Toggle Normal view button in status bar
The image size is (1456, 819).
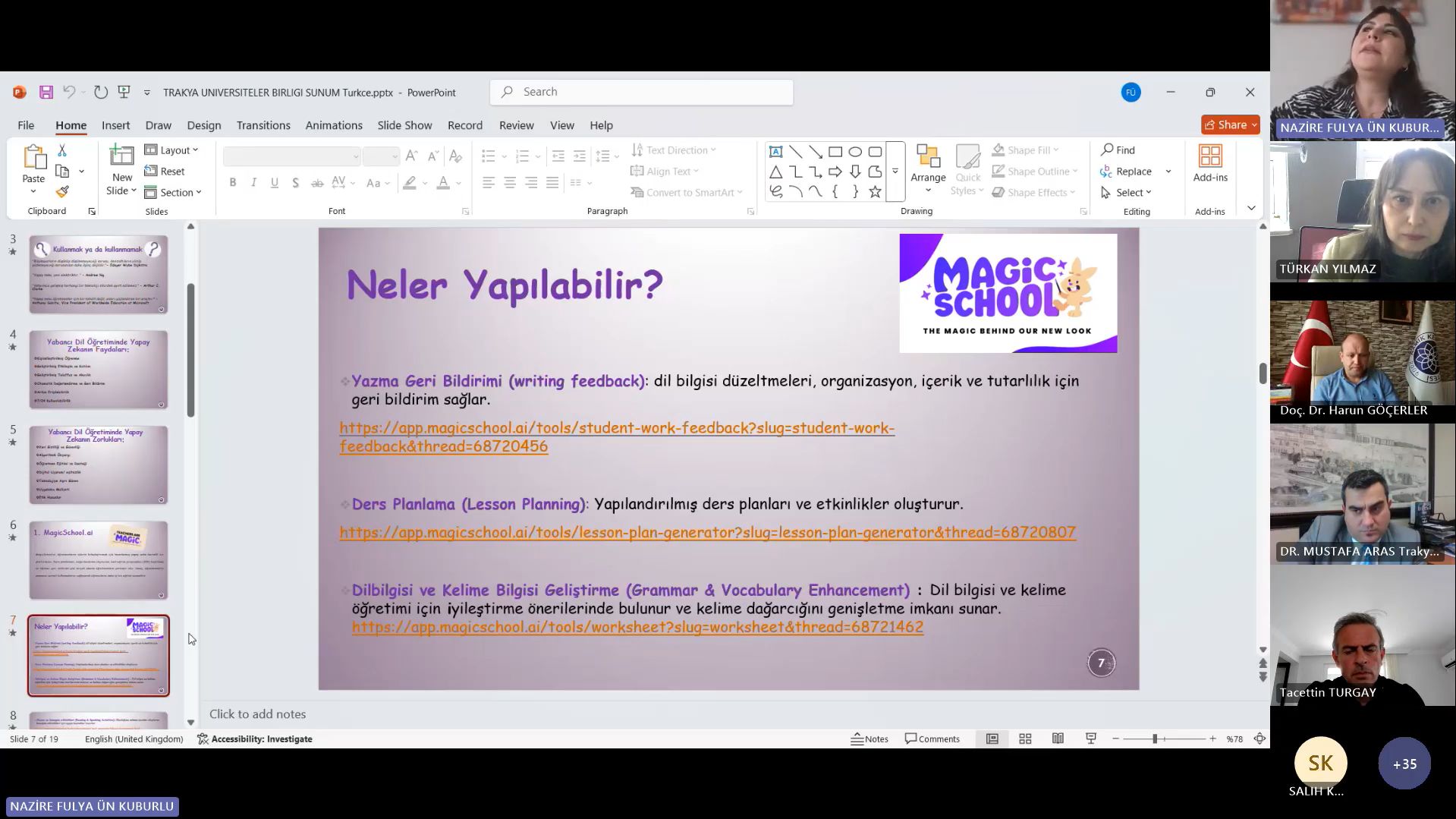(x=992, y=739)
